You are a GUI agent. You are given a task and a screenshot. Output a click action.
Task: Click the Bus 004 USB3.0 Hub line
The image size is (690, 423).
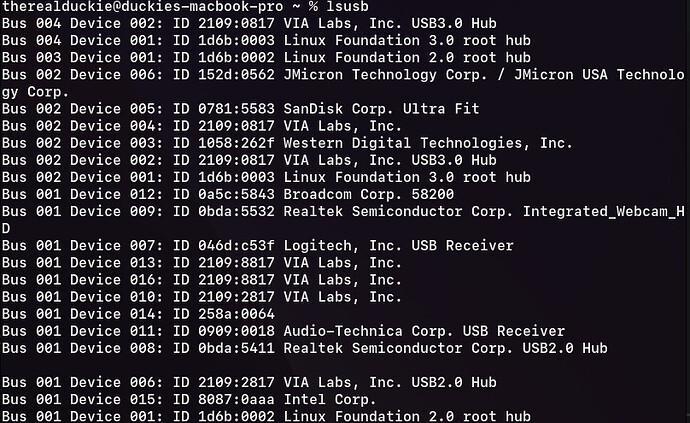coord(249,23)
